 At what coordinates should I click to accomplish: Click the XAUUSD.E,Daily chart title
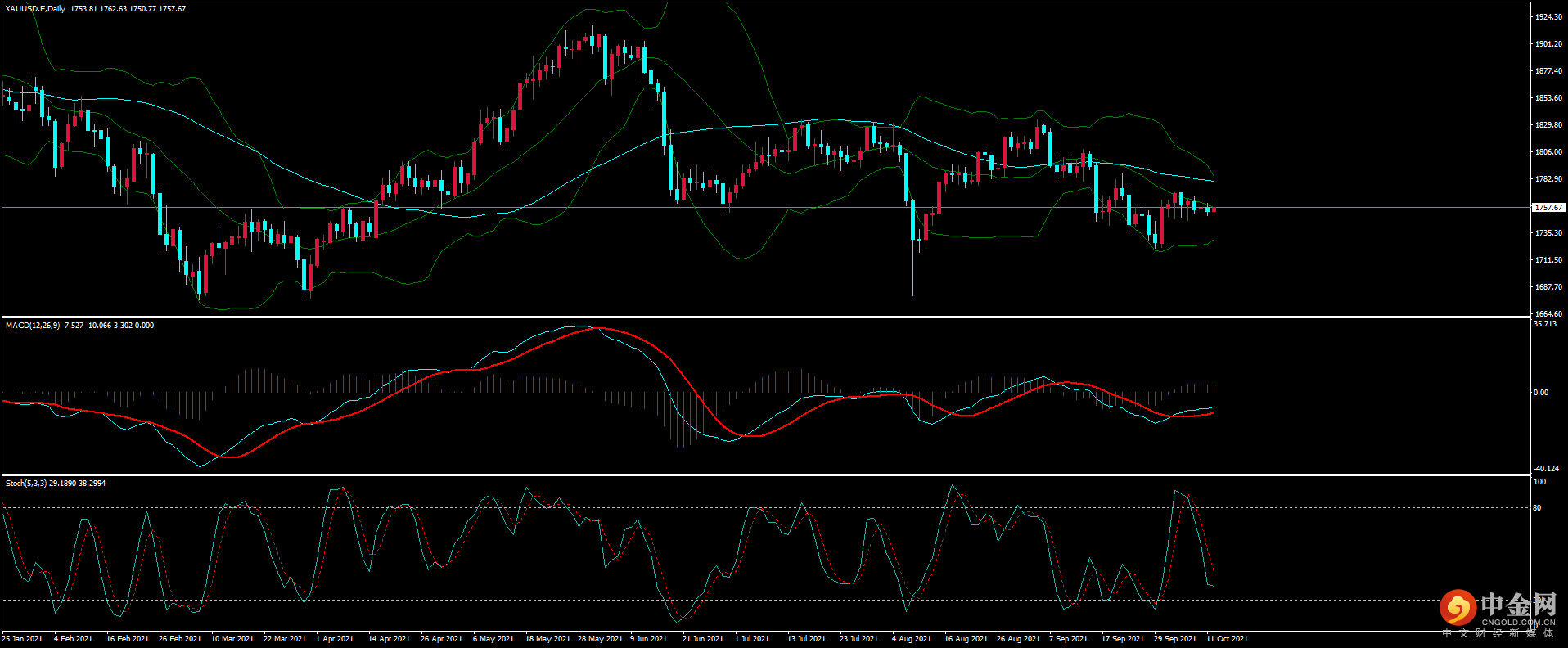tap(35, 9)
